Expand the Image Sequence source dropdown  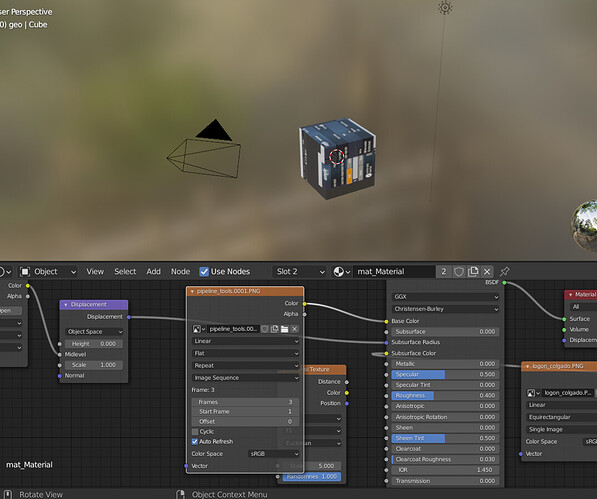246,378
